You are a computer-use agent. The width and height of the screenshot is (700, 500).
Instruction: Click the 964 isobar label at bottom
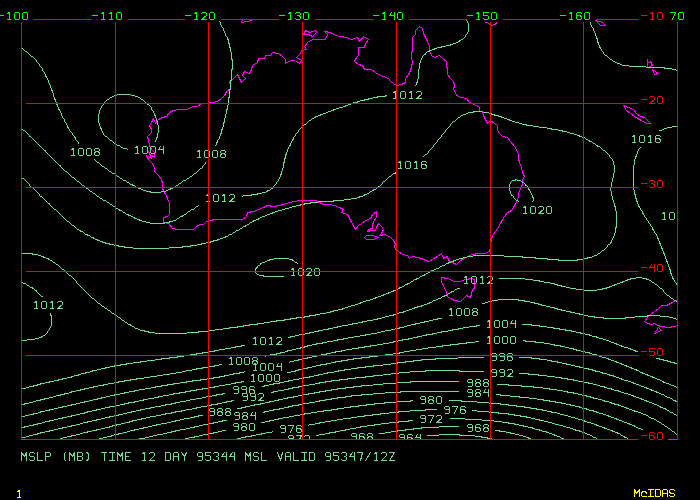(410, 437)
